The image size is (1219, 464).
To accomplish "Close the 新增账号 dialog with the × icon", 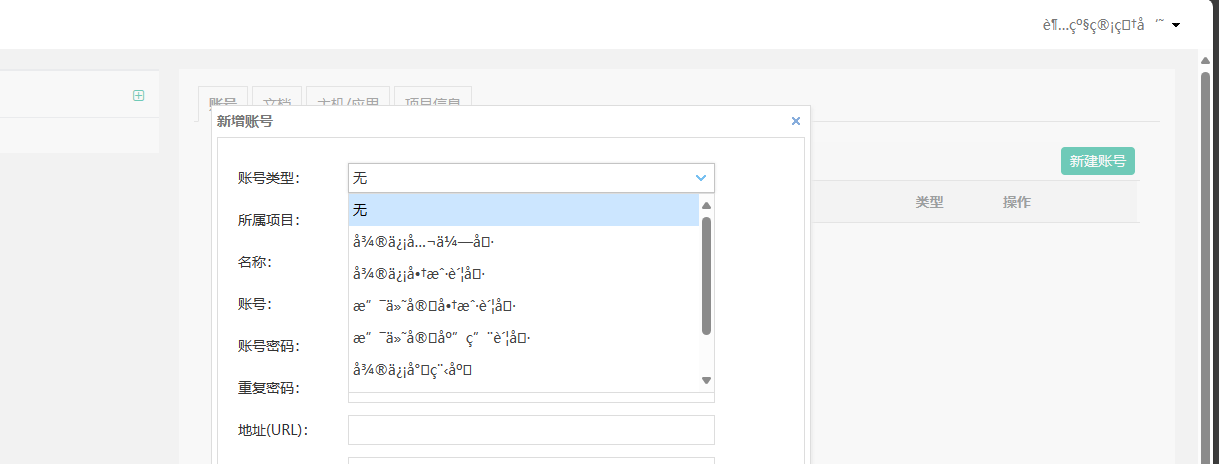I will tap(796, 121).
